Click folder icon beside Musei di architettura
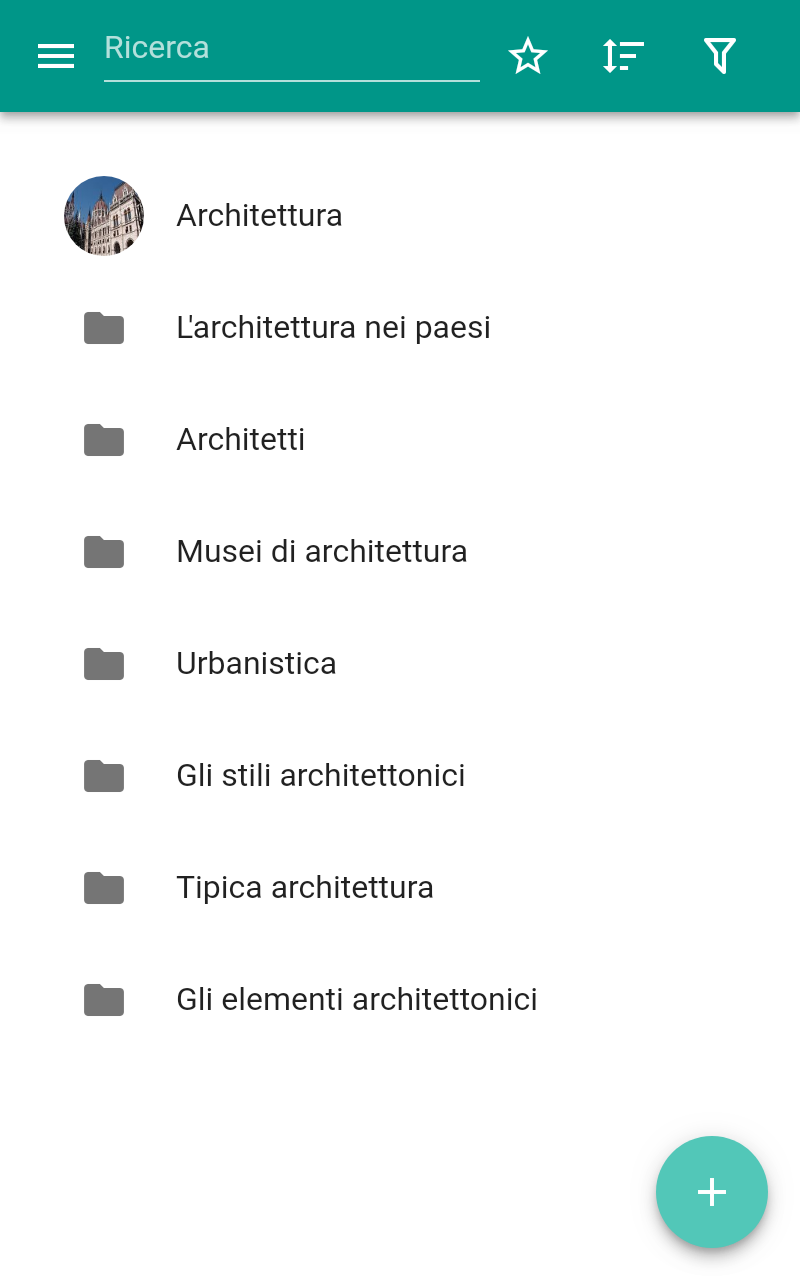The image size is (800, 1280). [104, 552]
